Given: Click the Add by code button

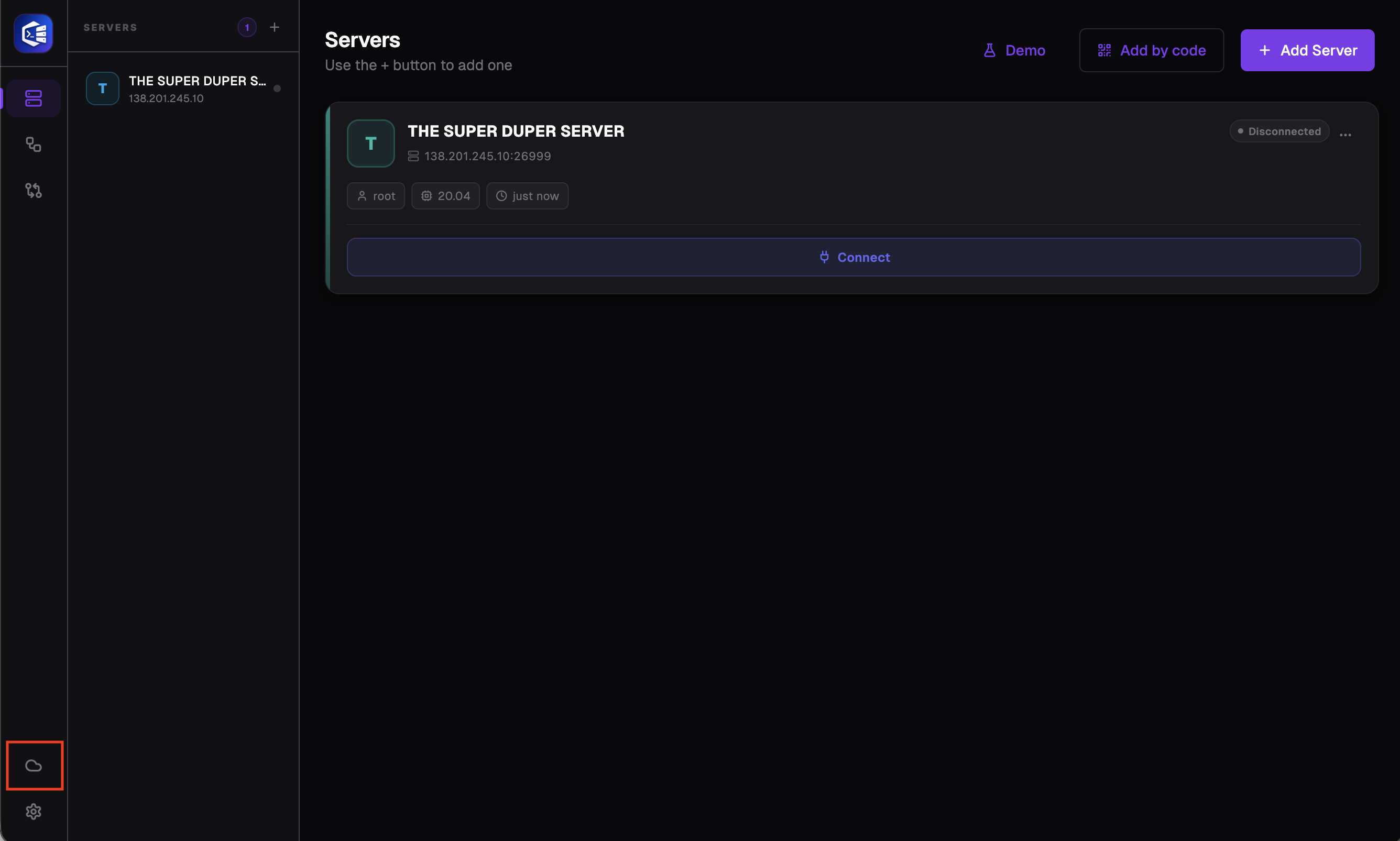Looking at the screenshot, I should pos(1151,50).
